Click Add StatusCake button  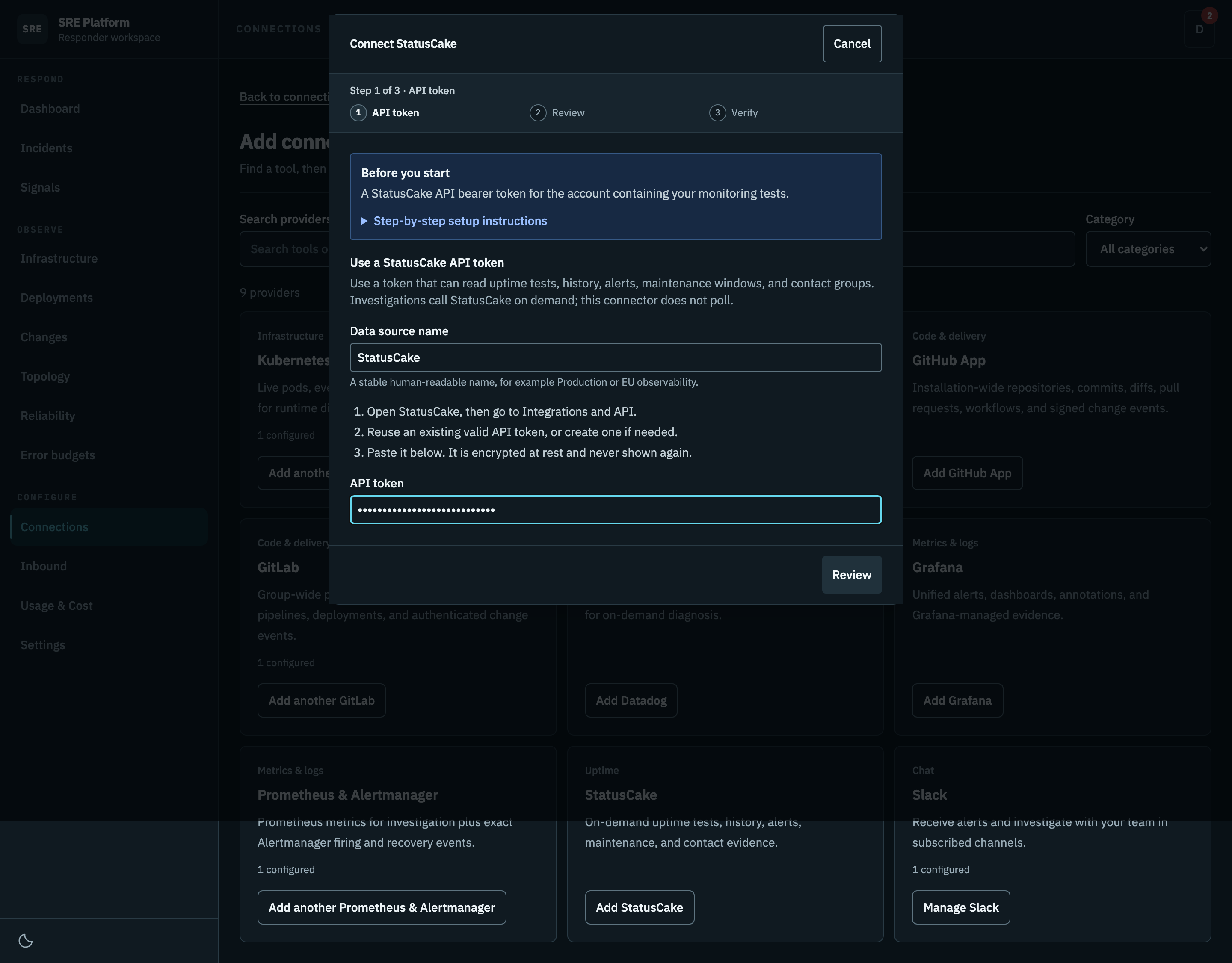pyautogui.click(x=639, y=907)
